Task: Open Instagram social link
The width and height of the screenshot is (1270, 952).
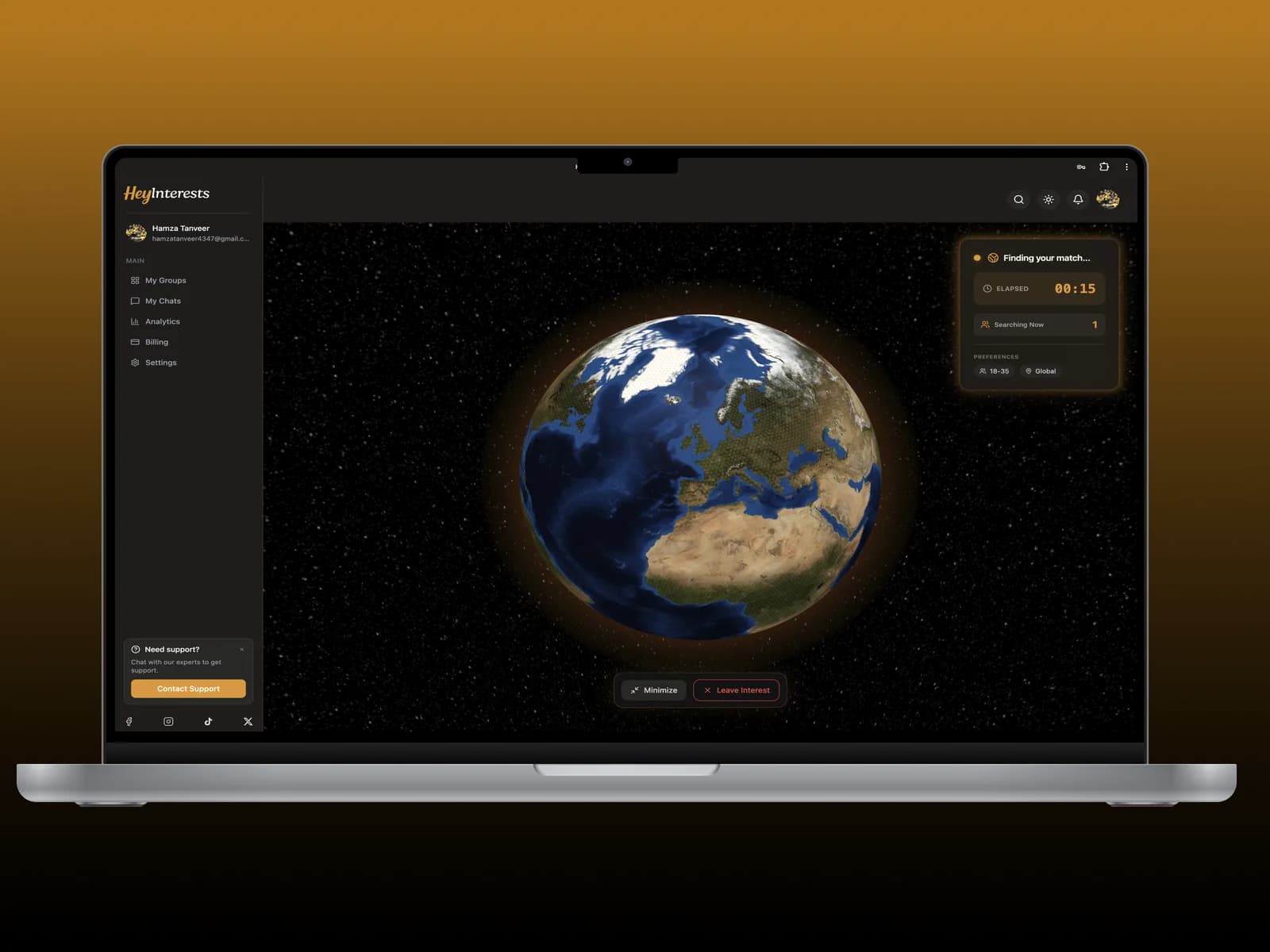Action: click(168, 722)
